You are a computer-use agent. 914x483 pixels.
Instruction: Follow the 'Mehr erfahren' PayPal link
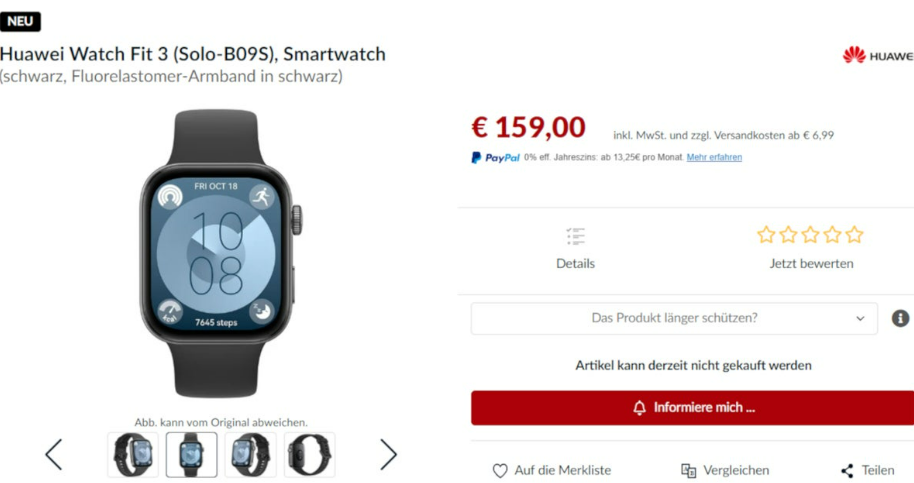pyautogui.click(x=714, y=157)
